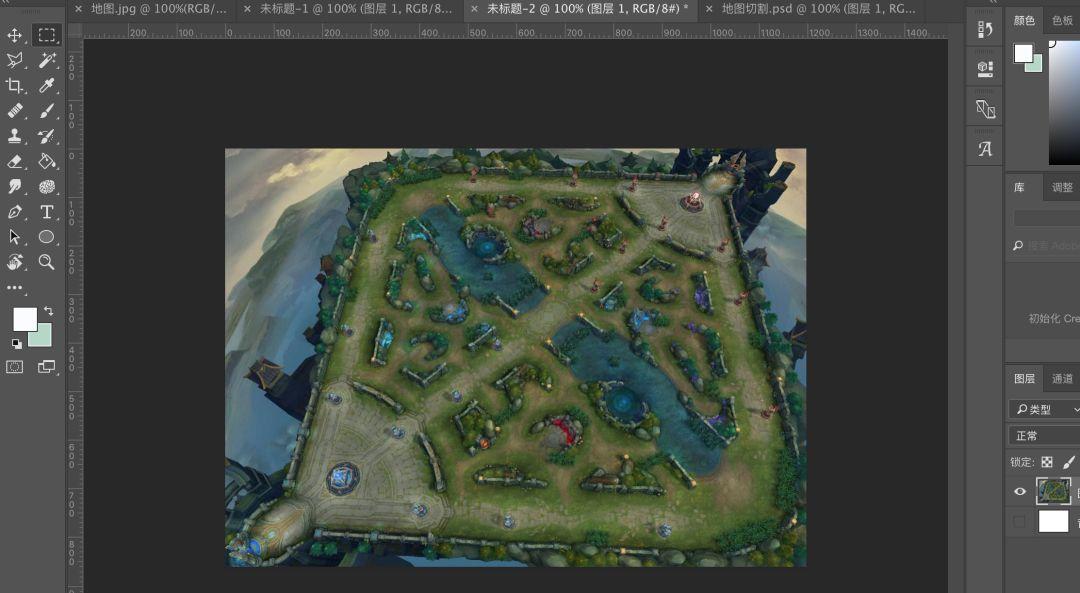Activate the Zoom magnifier tool
1080x593 pixels.
pos(46,262)
